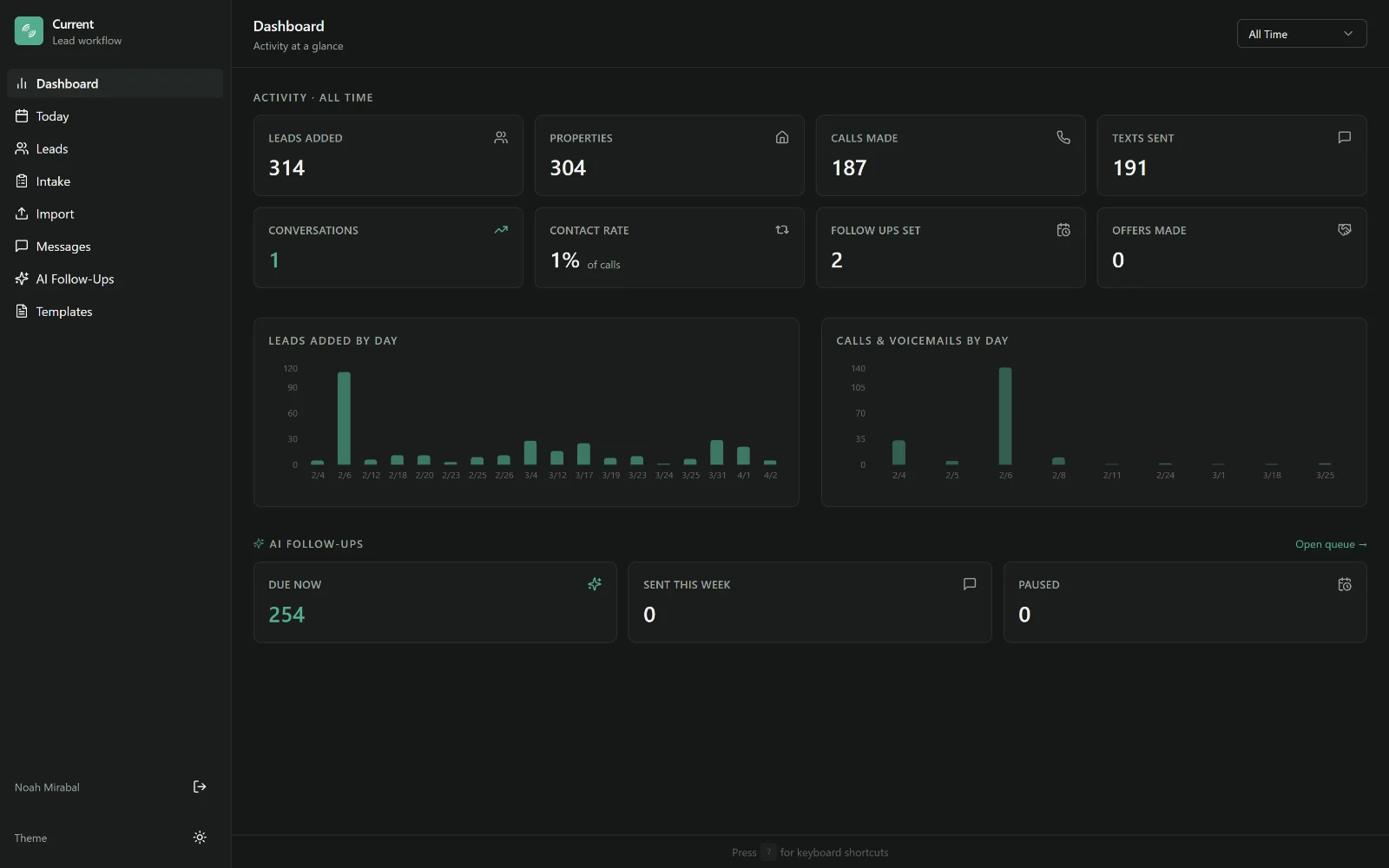
Task: Click the 2/8 bar in Calls & Voicemails chart
Action: click(1058, 461)
